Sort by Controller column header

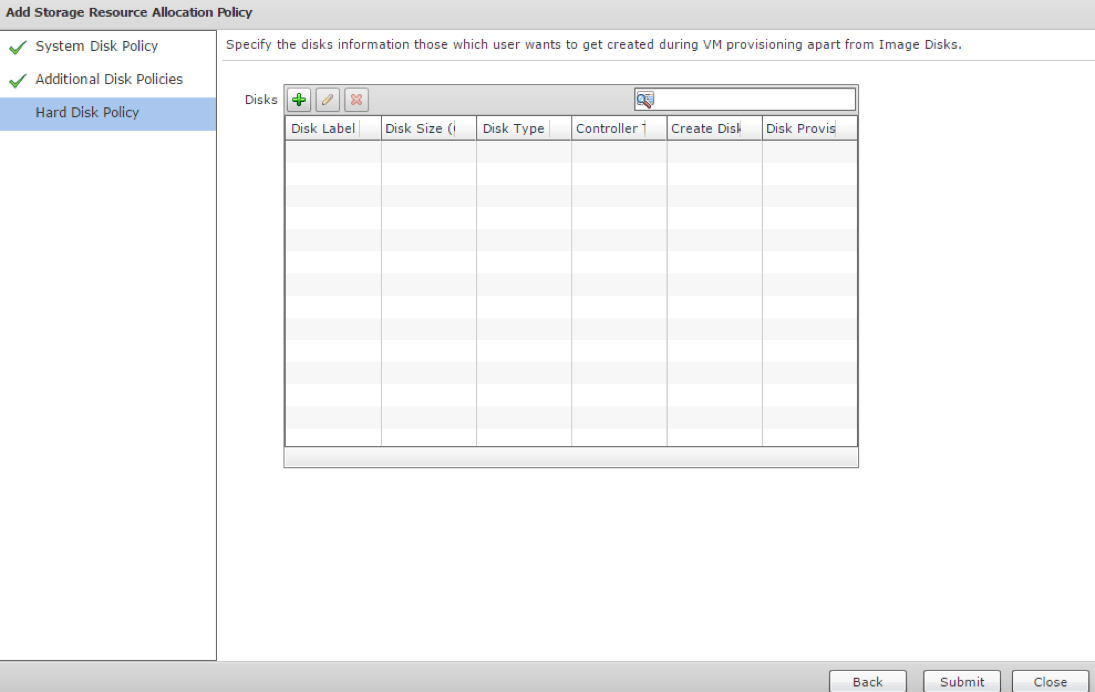619,128
